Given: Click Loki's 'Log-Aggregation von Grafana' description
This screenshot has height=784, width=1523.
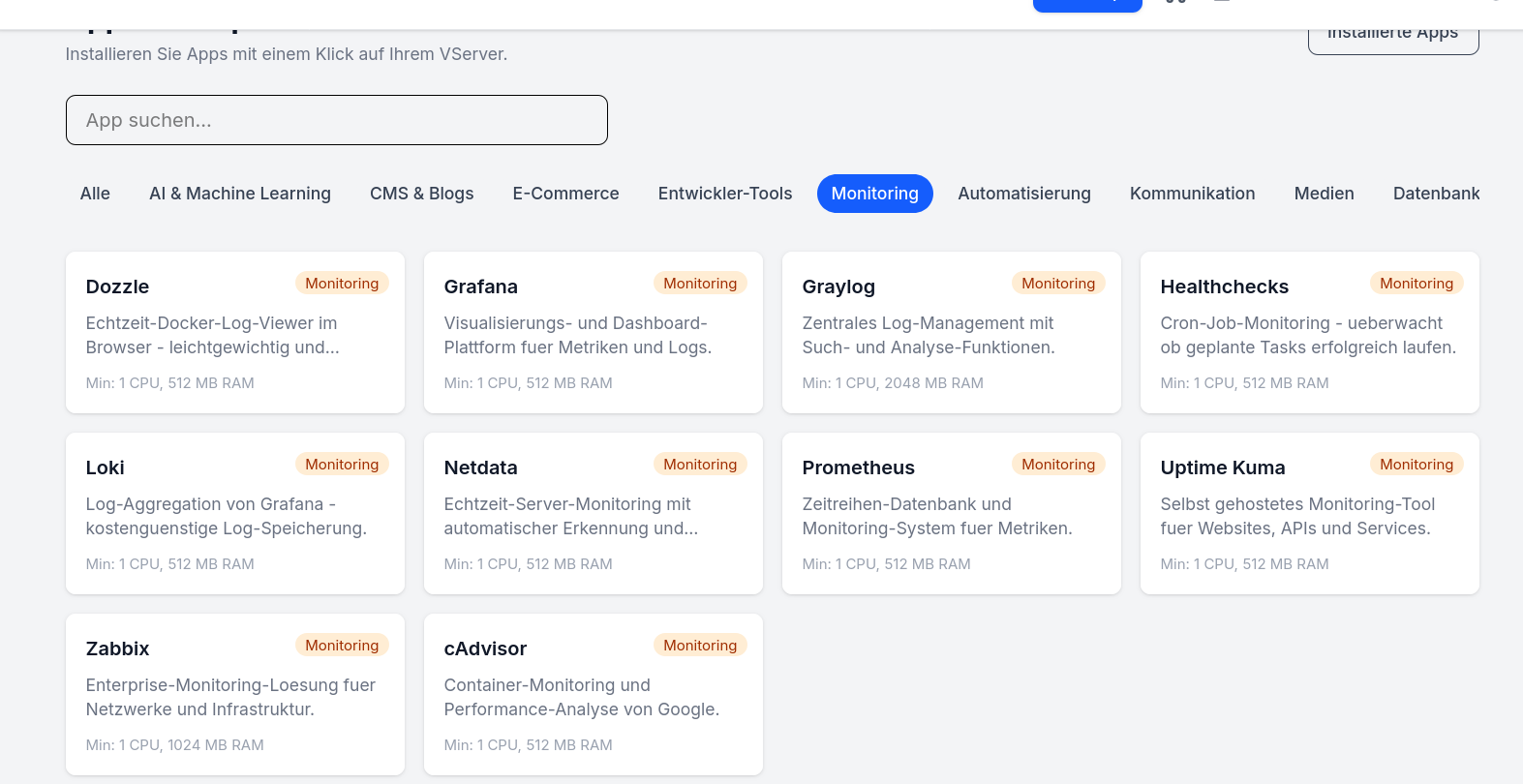Looking at the screenshot, I should [x=227, y=516].
